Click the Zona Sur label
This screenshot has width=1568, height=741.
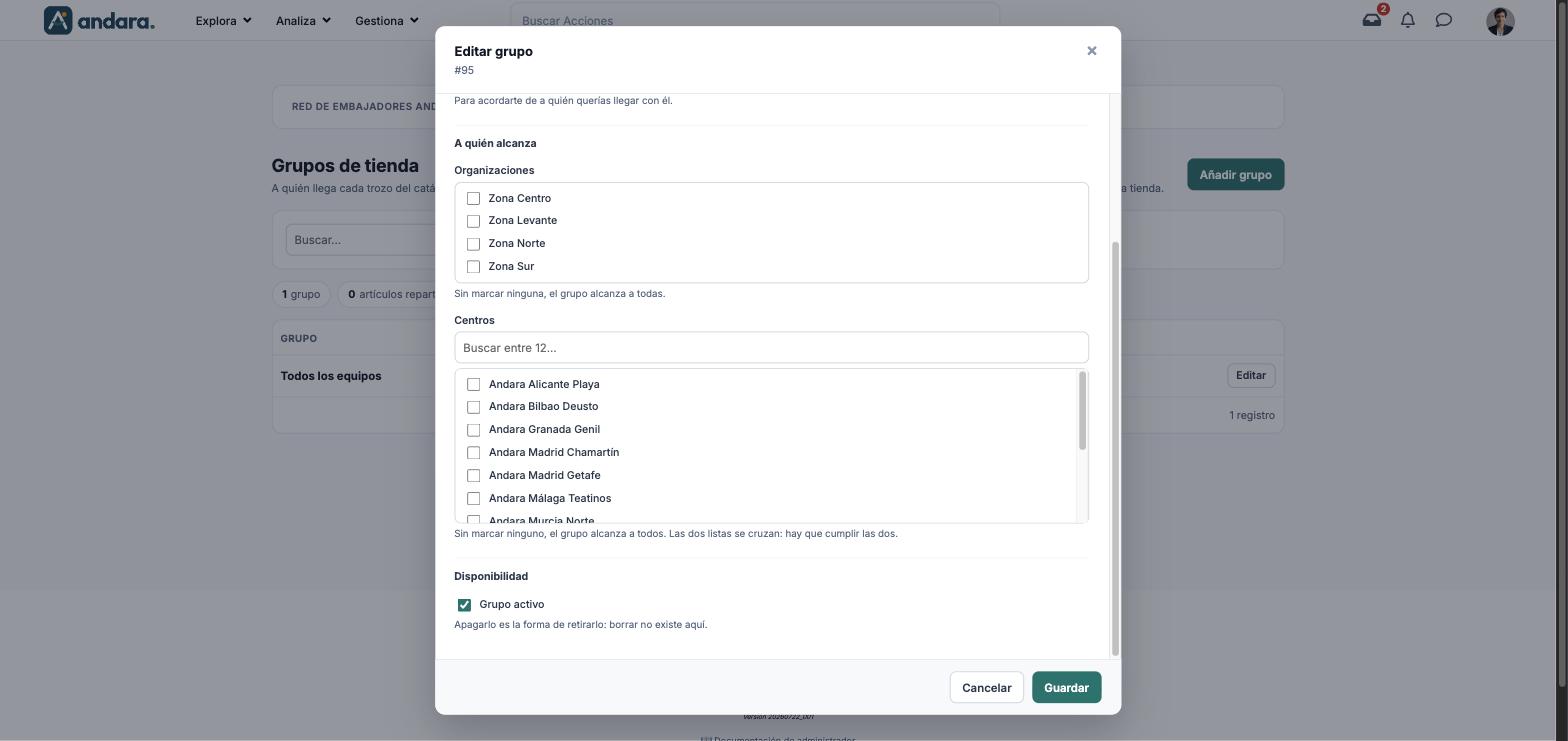[511, 267]
